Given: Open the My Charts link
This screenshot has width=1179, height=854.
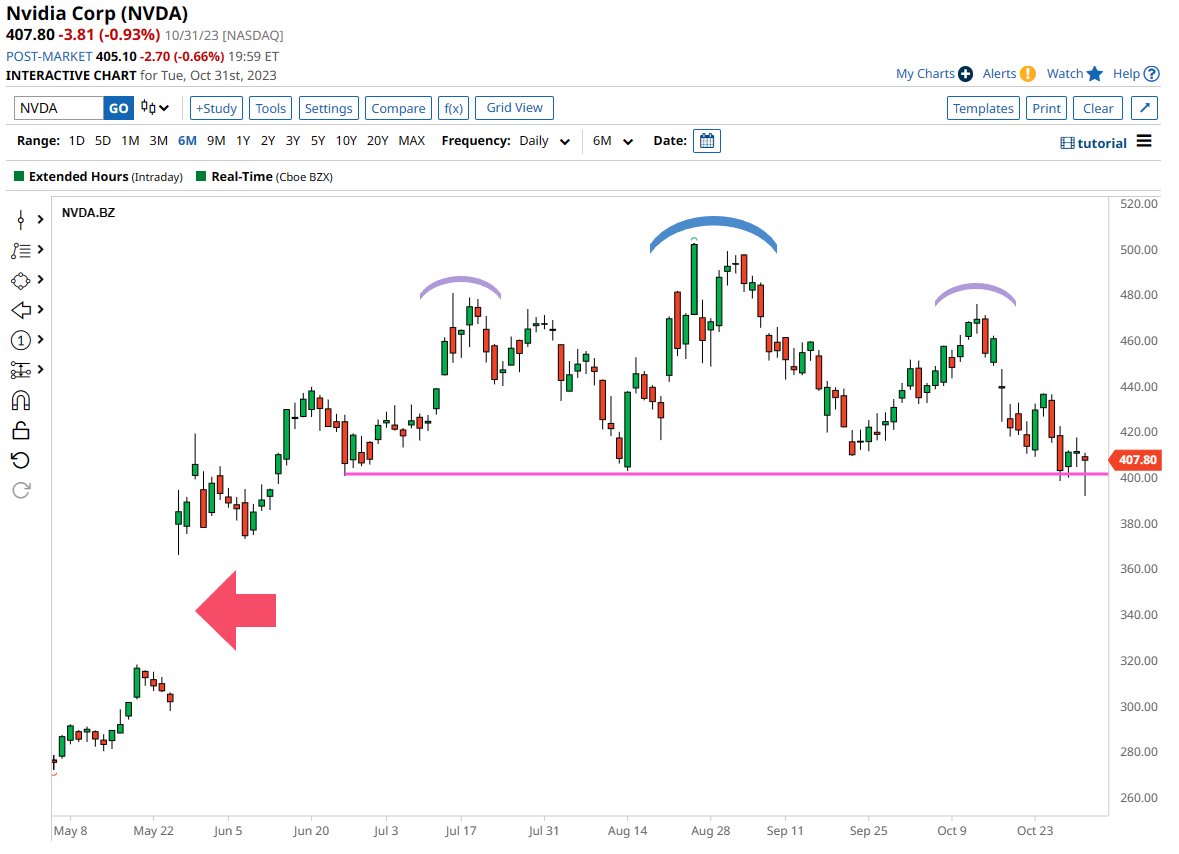Looking at the screenshot, I should [x=925, y=74].
